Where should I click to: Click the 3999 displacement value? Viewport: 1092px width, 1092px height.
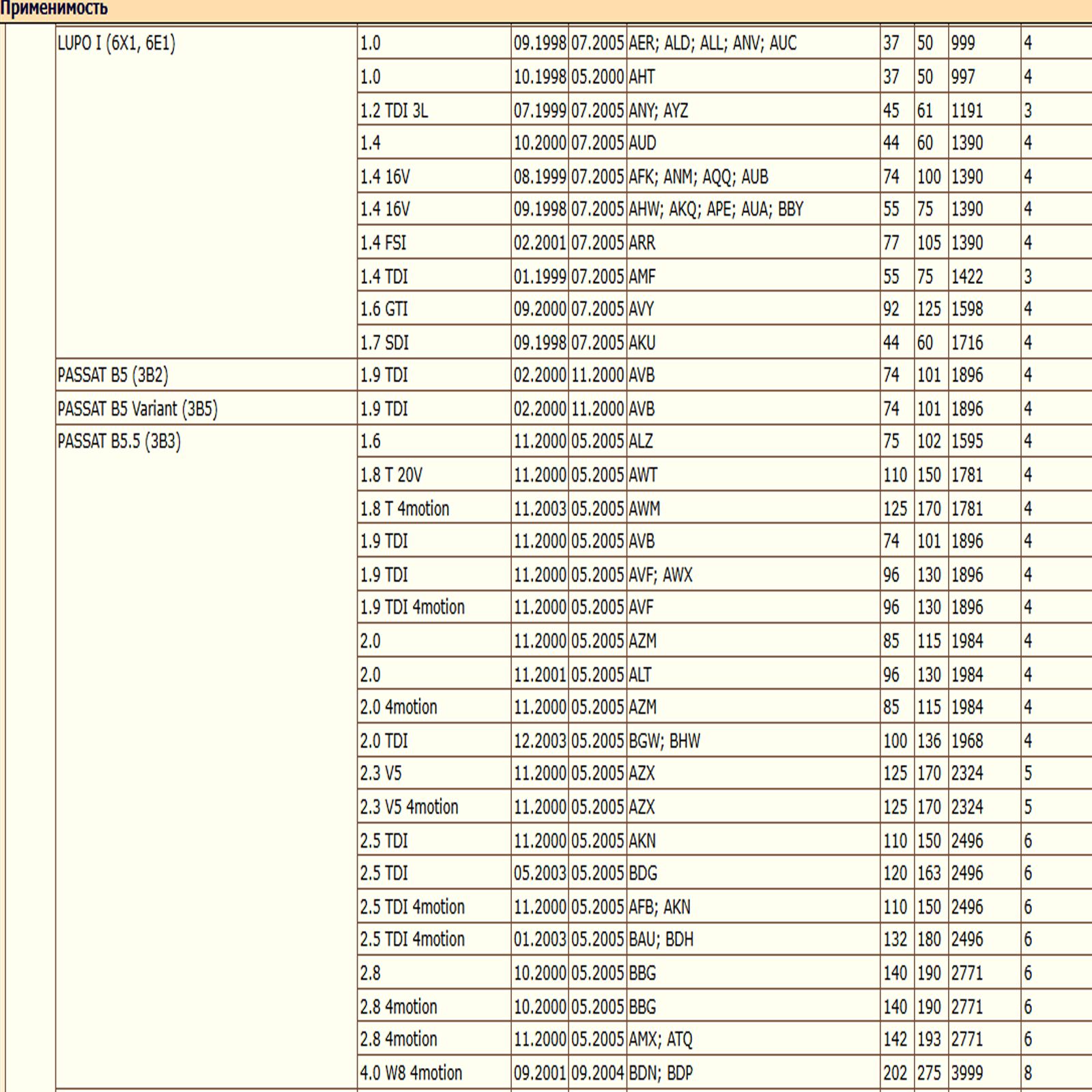[x=967, y=1073]
